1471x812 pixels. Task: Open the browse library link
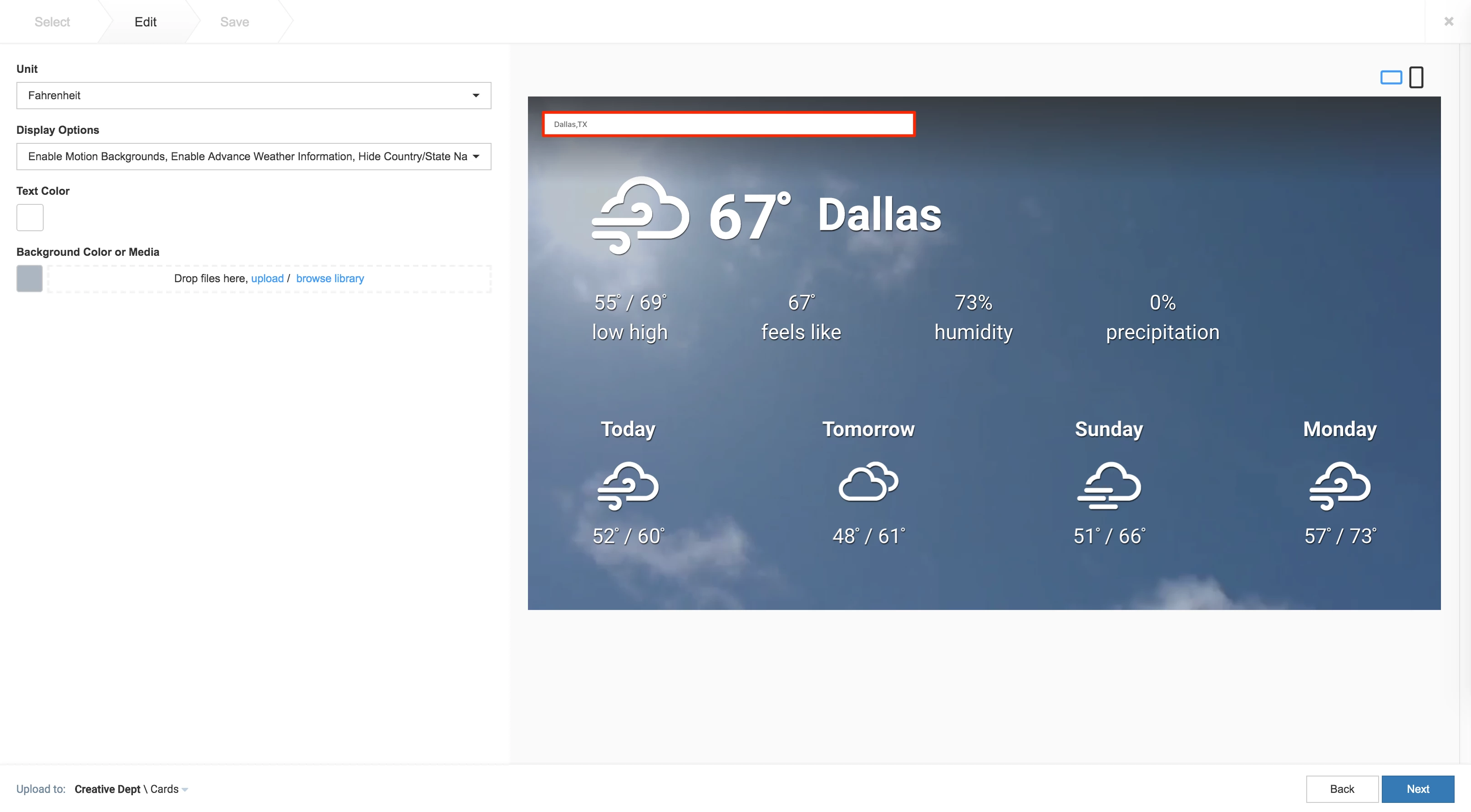coord(330,279)
